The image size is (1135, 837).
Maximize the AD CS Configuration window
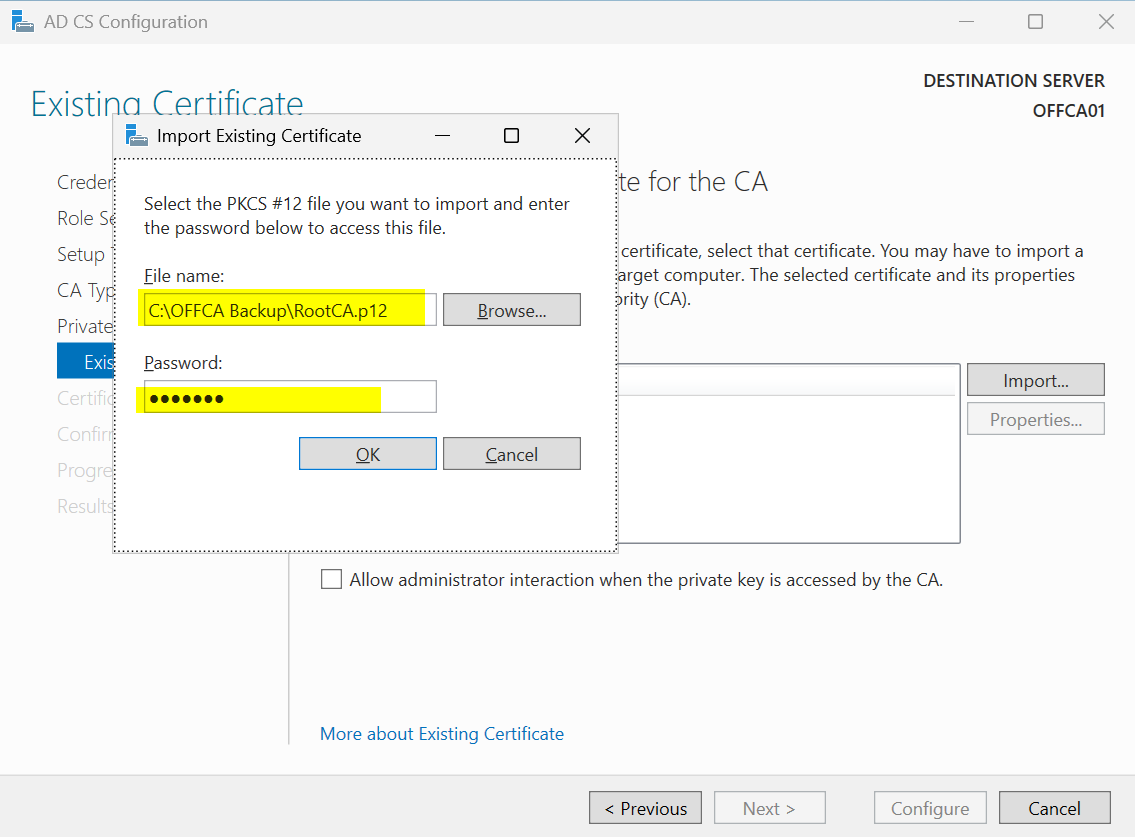(1035, 21)
